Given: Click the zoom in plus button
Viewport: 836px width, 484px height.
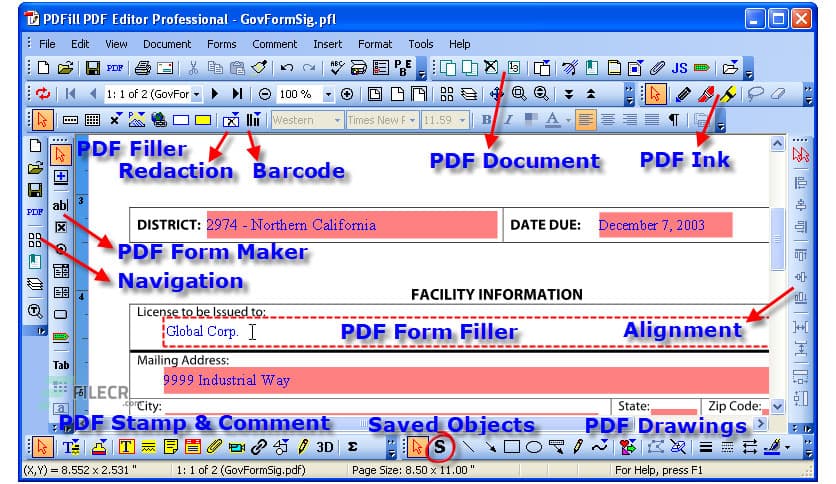Looking at the screenshot, I should [347, 94].
